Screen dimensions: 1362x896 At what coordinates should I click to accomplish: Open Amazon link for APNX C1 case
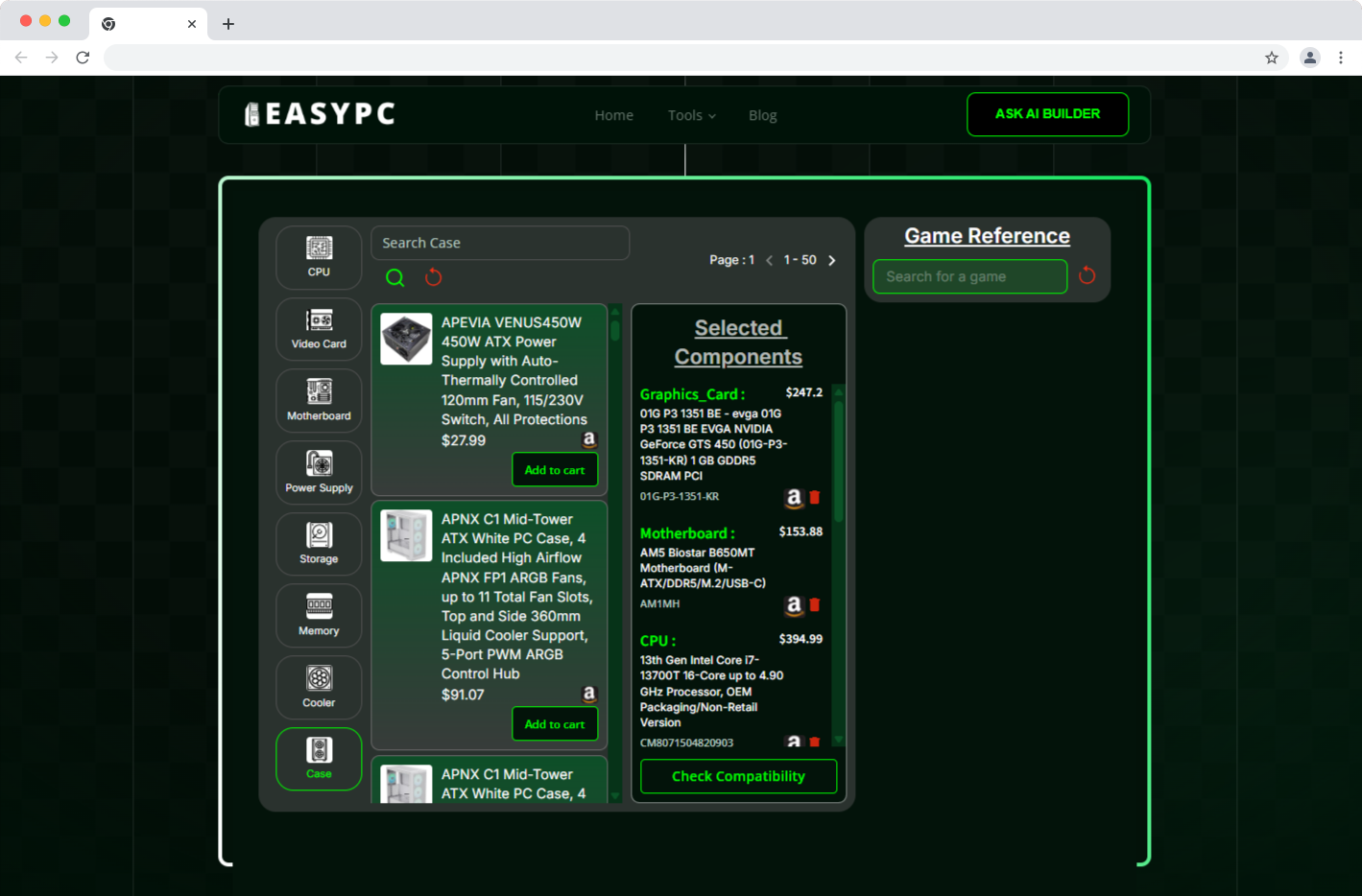(589, 694)
